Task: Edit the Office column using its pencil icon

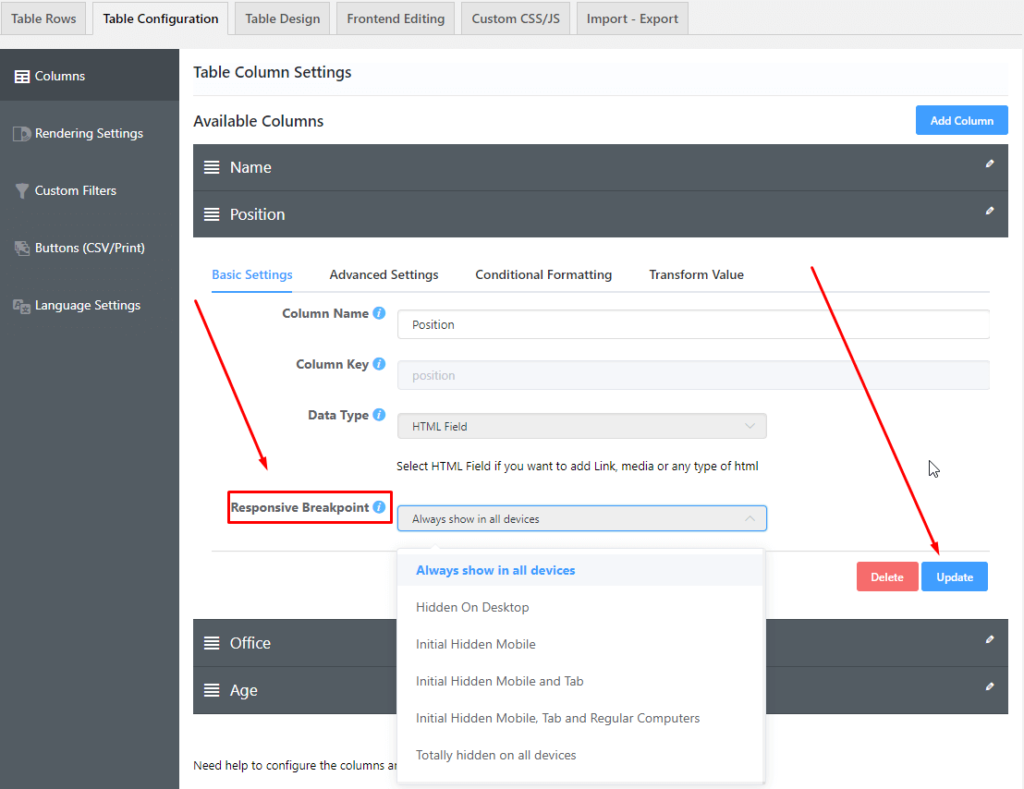Action: coord(989,641)
